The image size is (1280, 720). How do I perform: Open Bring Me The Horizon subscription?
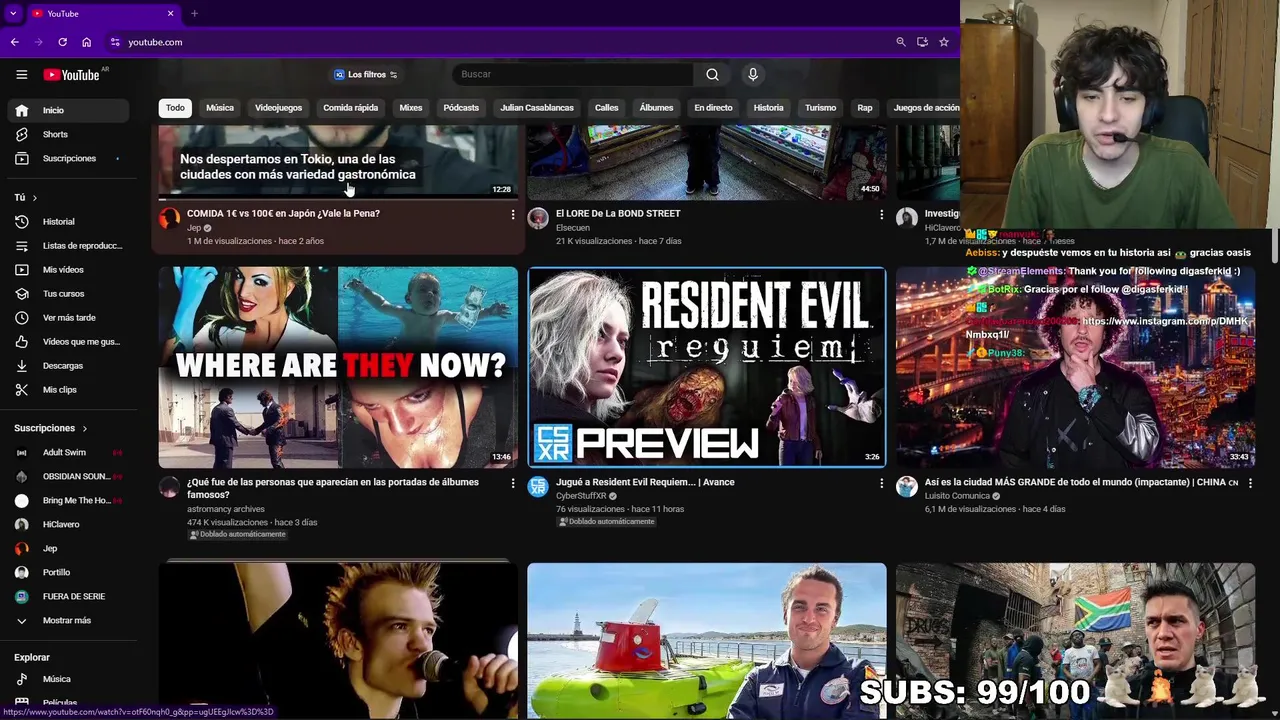pos(66,500)
